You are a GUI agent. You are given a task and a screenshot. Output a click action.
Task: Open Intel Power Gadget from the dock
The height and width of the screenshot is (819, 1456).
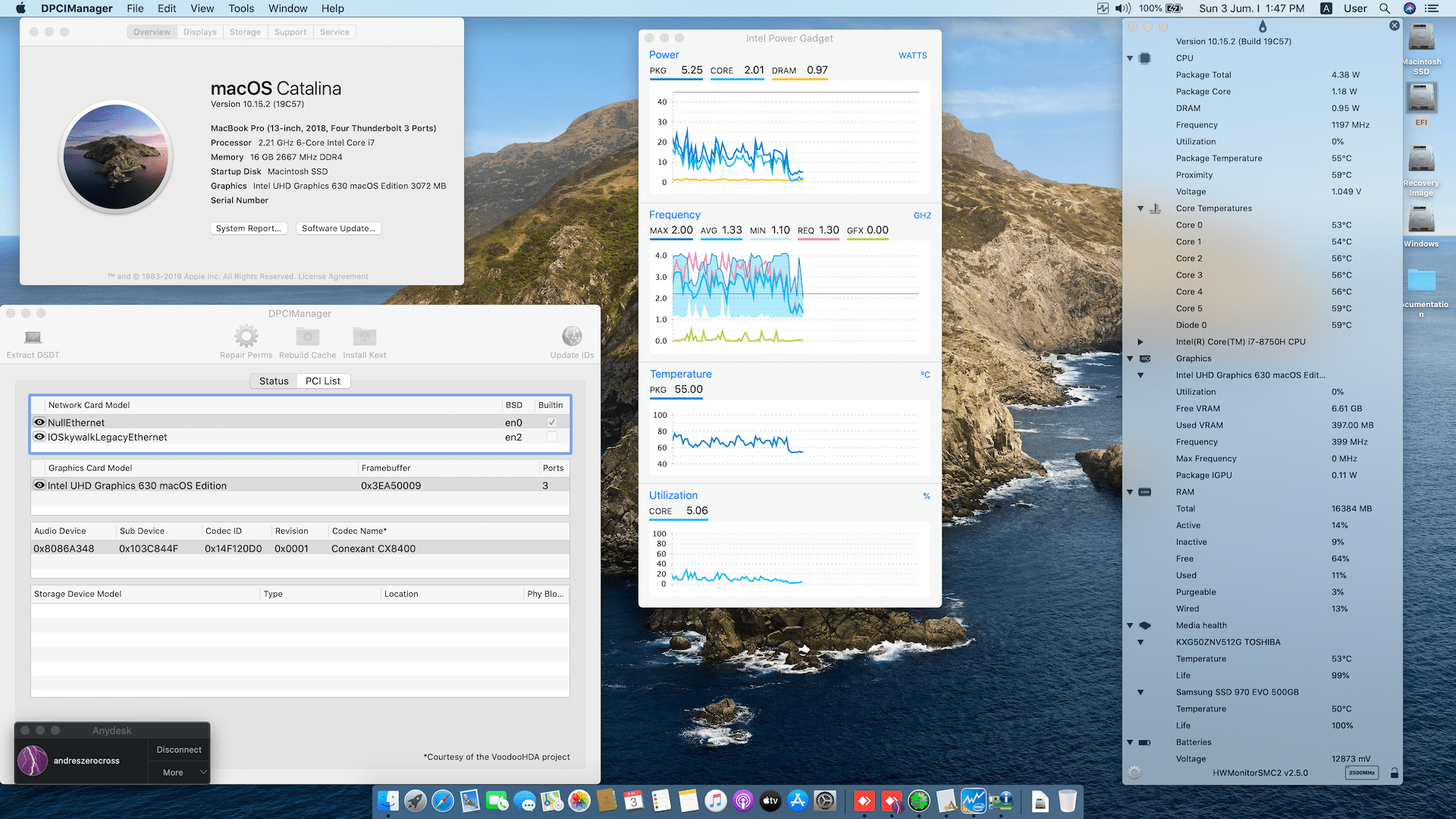point(973,801)
